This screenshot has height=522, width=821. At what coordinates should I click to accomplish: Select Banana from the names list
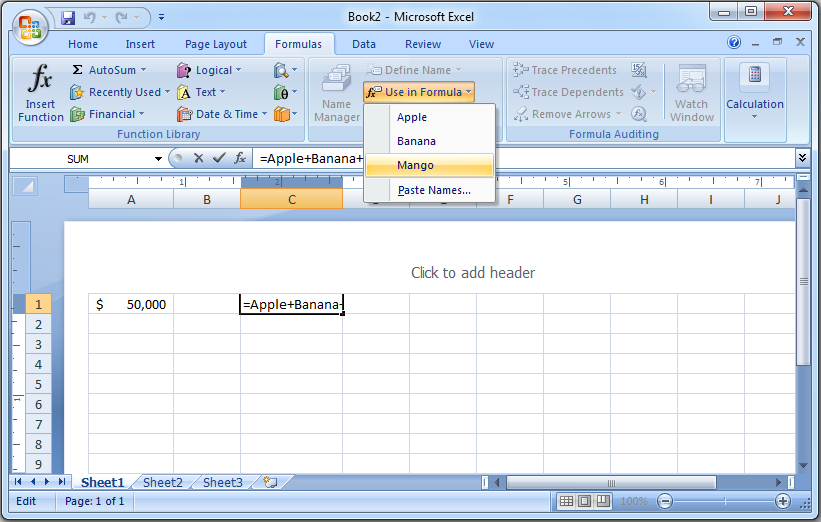coord(429,141)
